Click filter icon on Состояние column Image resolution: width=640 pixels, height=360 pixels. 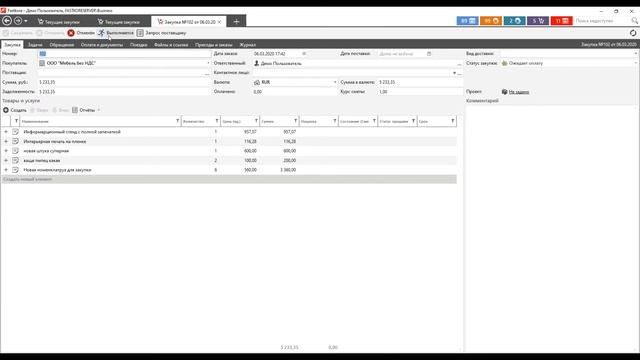374,121
